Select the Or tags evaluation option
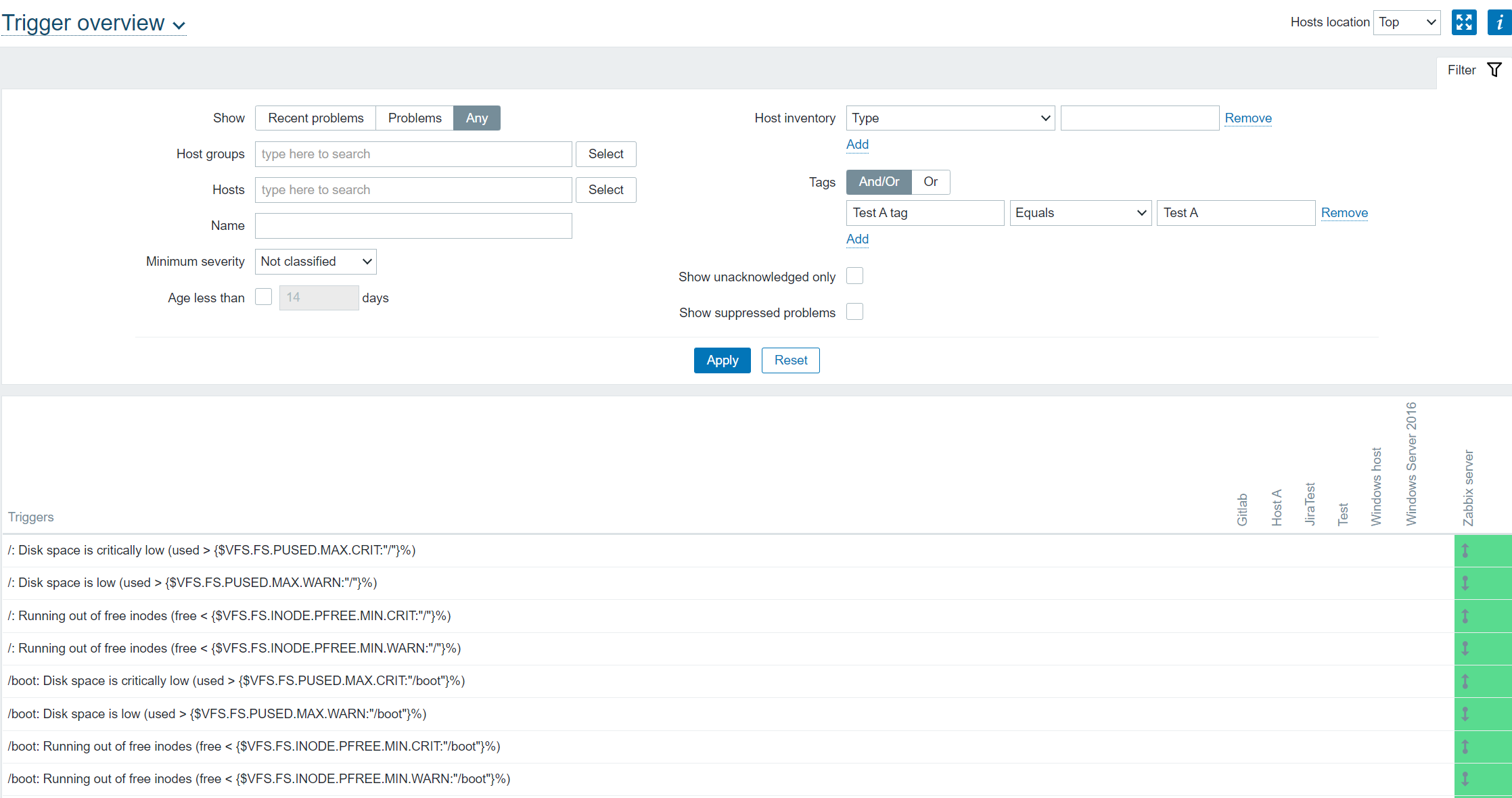Image resolution: width=1512 pixels, height=798 pixels. tap(930, 182)
